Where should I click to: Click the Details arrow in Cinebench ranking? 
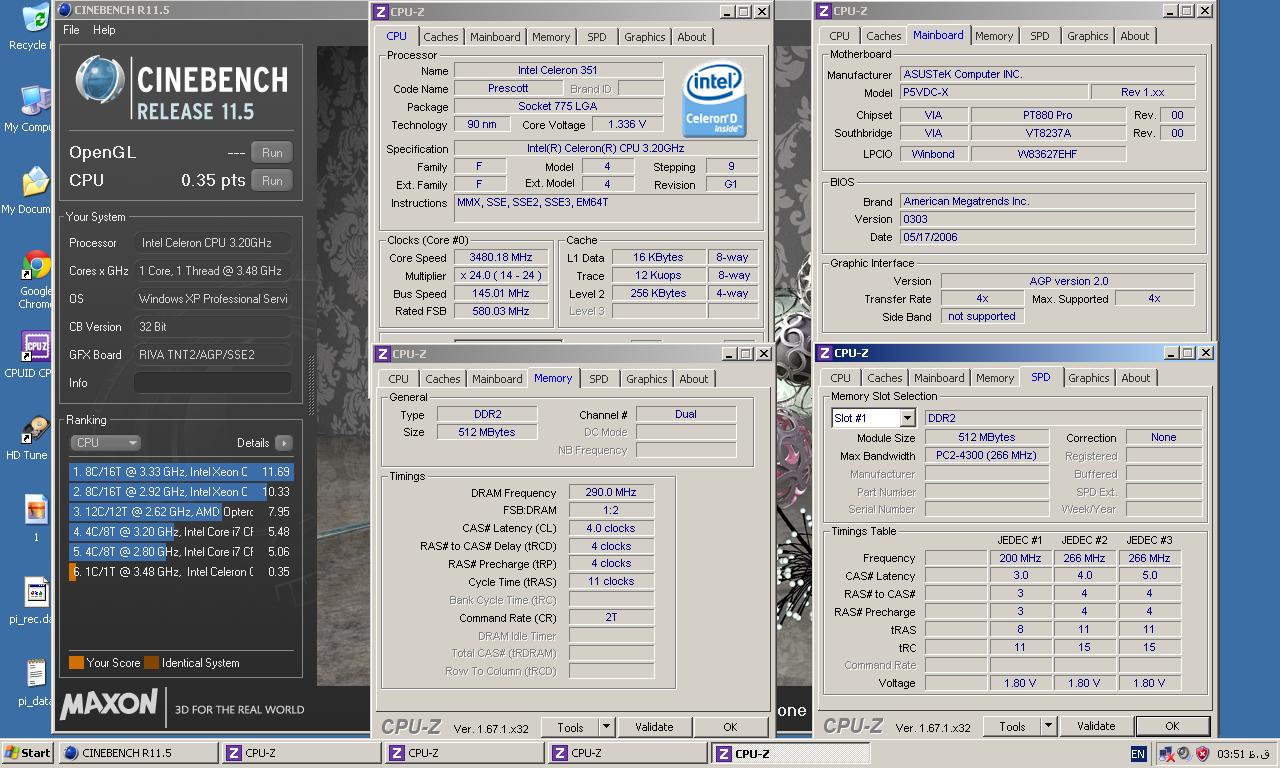[284, 443]
